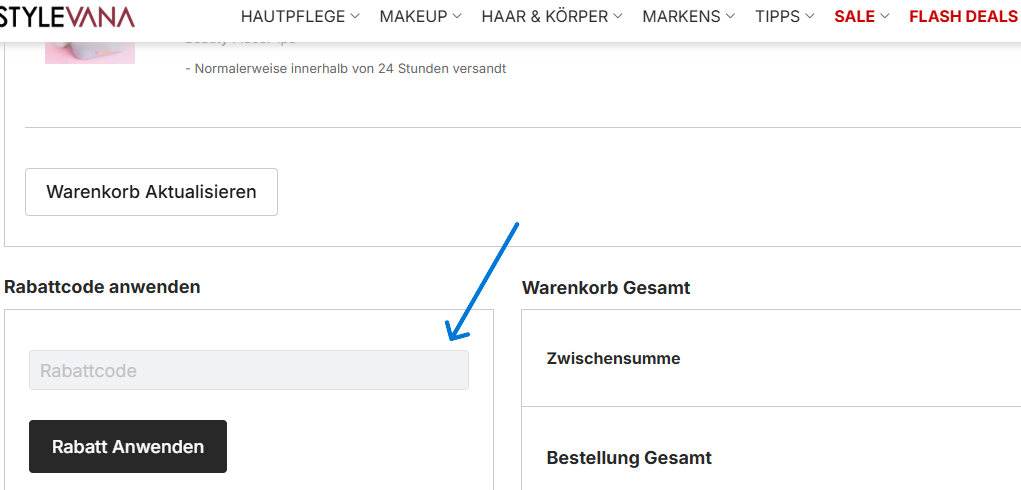
Task: Select the Tipps menu item
Action: pos(777,16)
